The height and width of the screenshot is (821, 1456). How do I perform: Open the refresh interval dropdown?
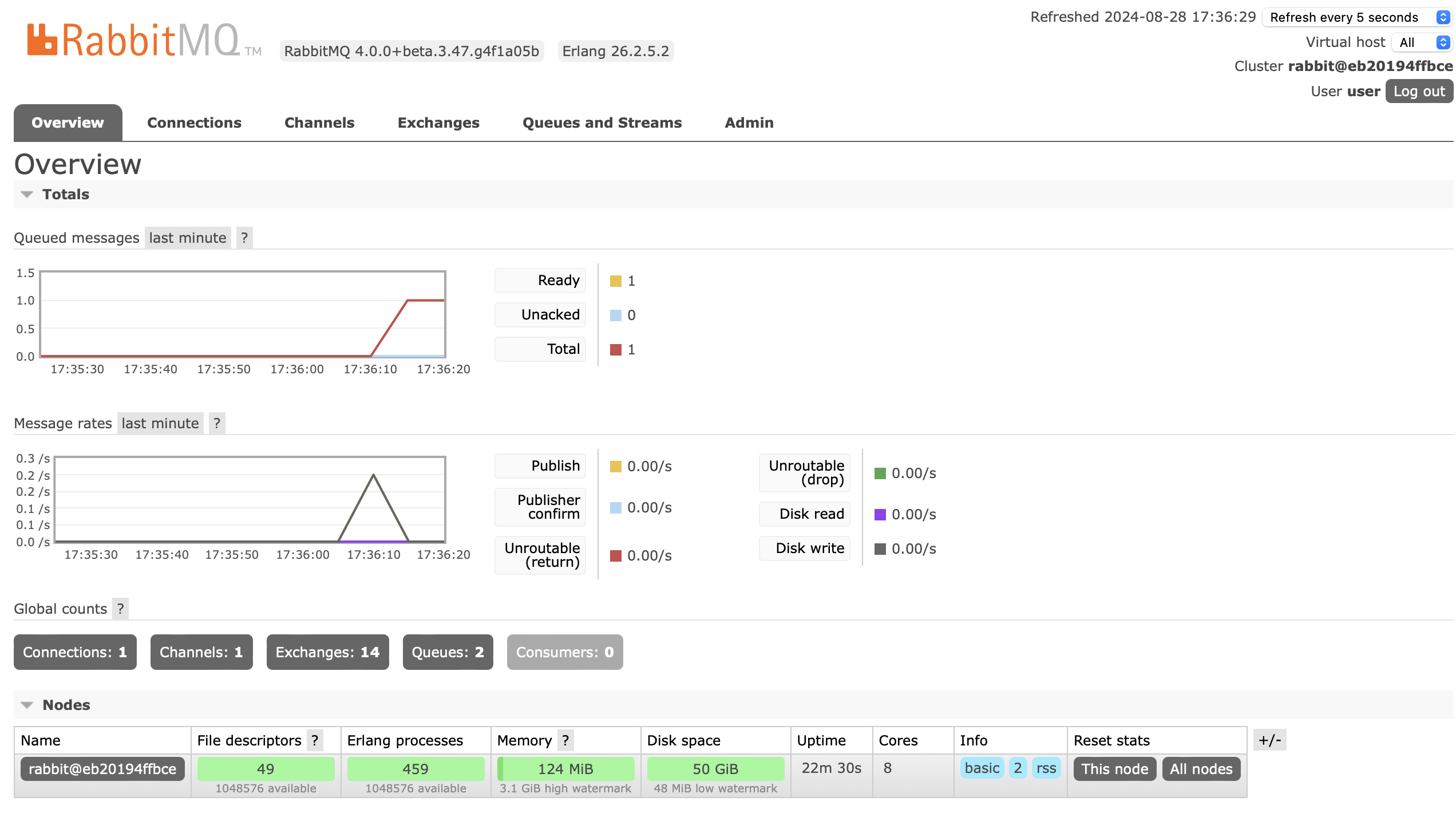pyautogui.click(x=1357, y=17)
